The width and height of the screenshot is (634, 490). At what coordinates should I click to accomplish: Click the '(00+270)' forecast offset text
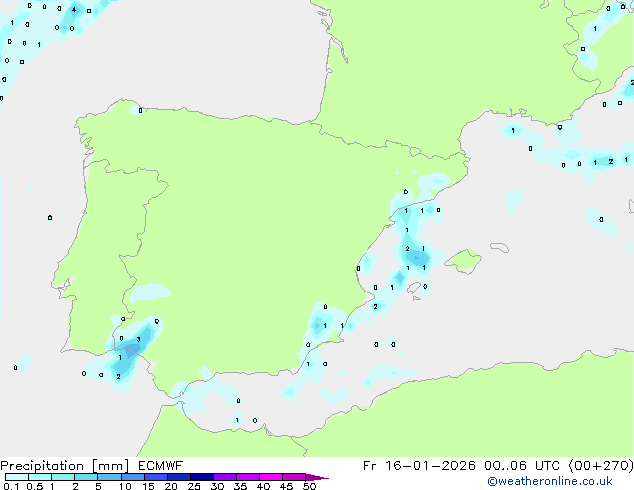point(601,466)
